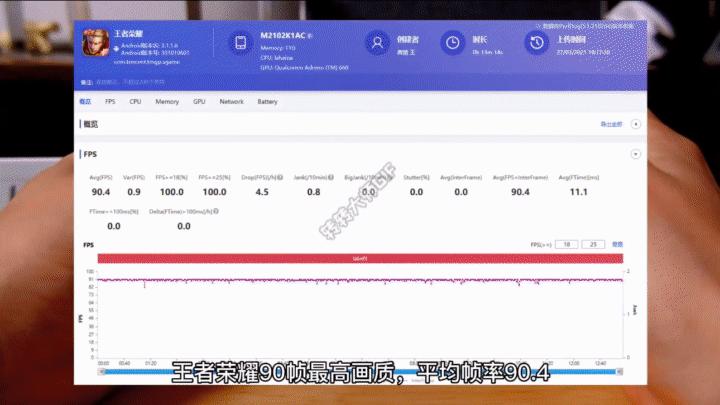720x405 pixels.
Task: Click the right handle of the chart range slider
Action: tap(619, 371)
